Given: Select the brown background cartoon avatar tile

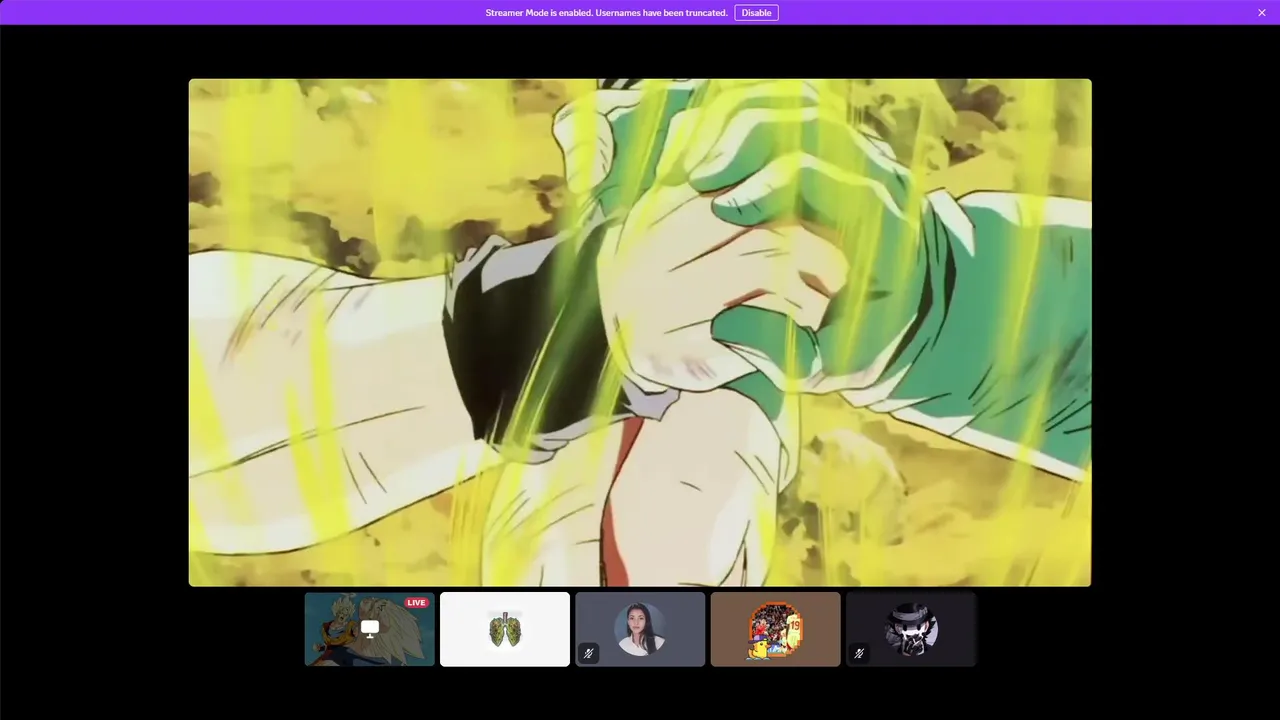Looking at the screenshot, I should [x=775, y=629].
